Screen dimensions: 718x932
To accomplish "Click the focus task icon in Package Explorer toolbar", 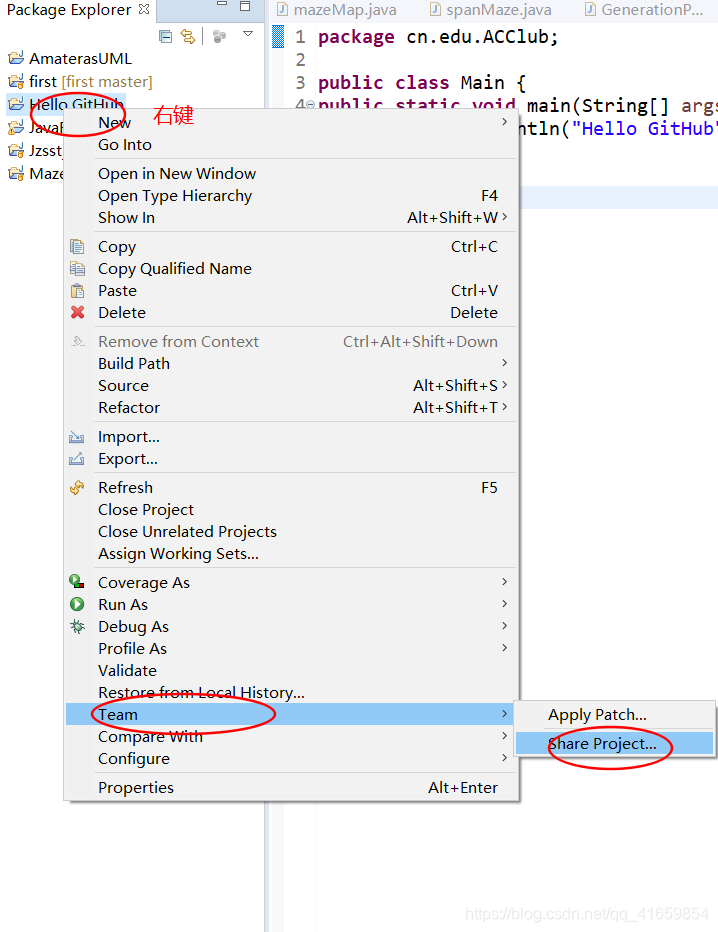I will click(x=219, y=37).
